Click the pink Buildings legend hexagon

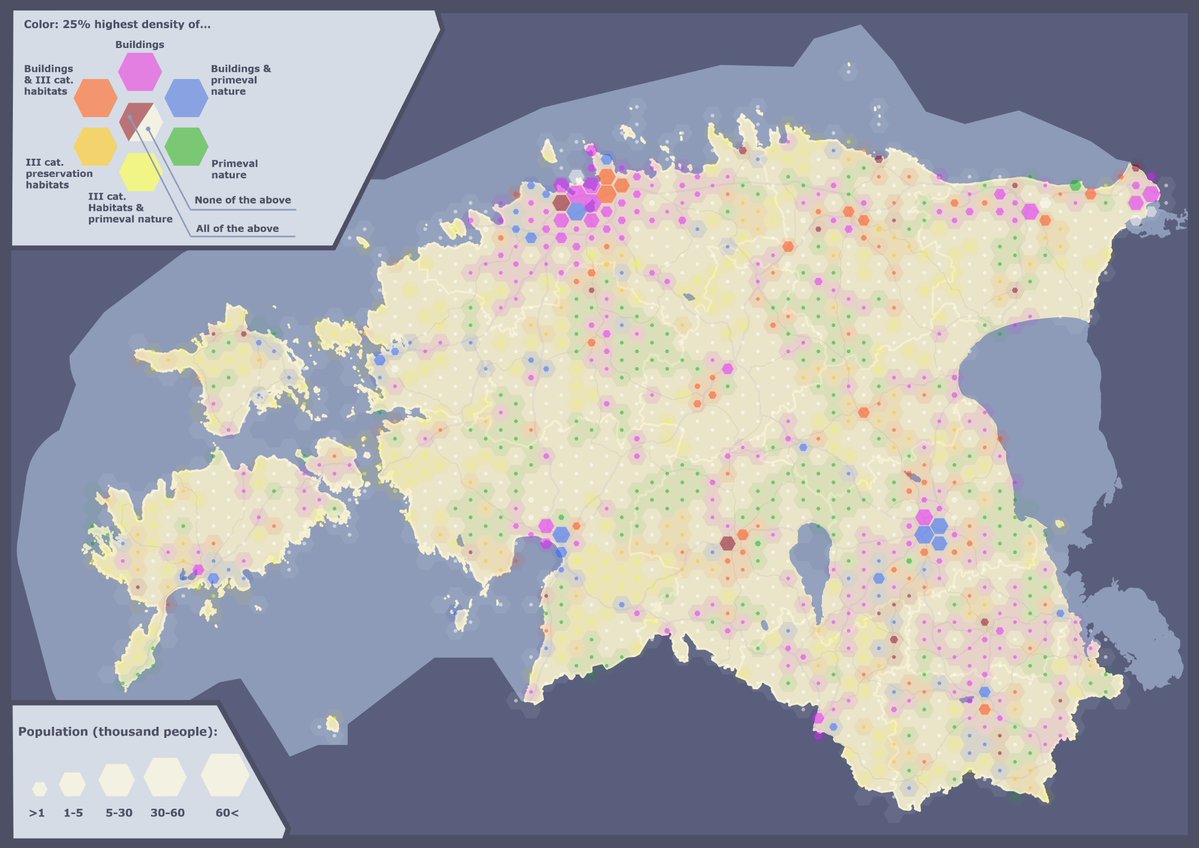tap(140, 71)
